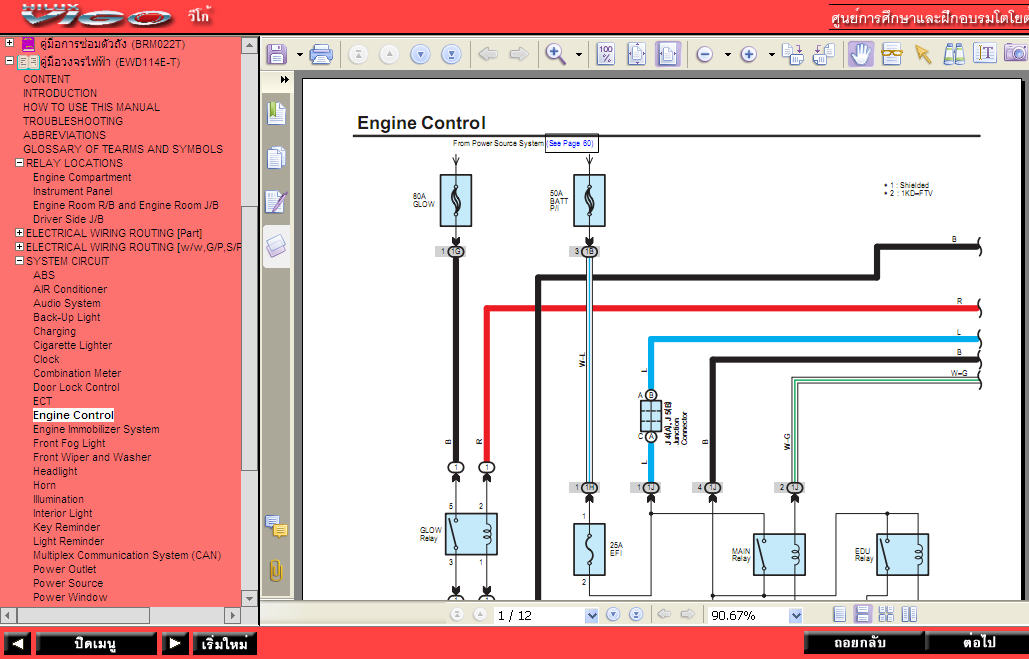Open the Headlight circuit entry
This screenshot has height=659, width=1029.
(x=55, y=471)
